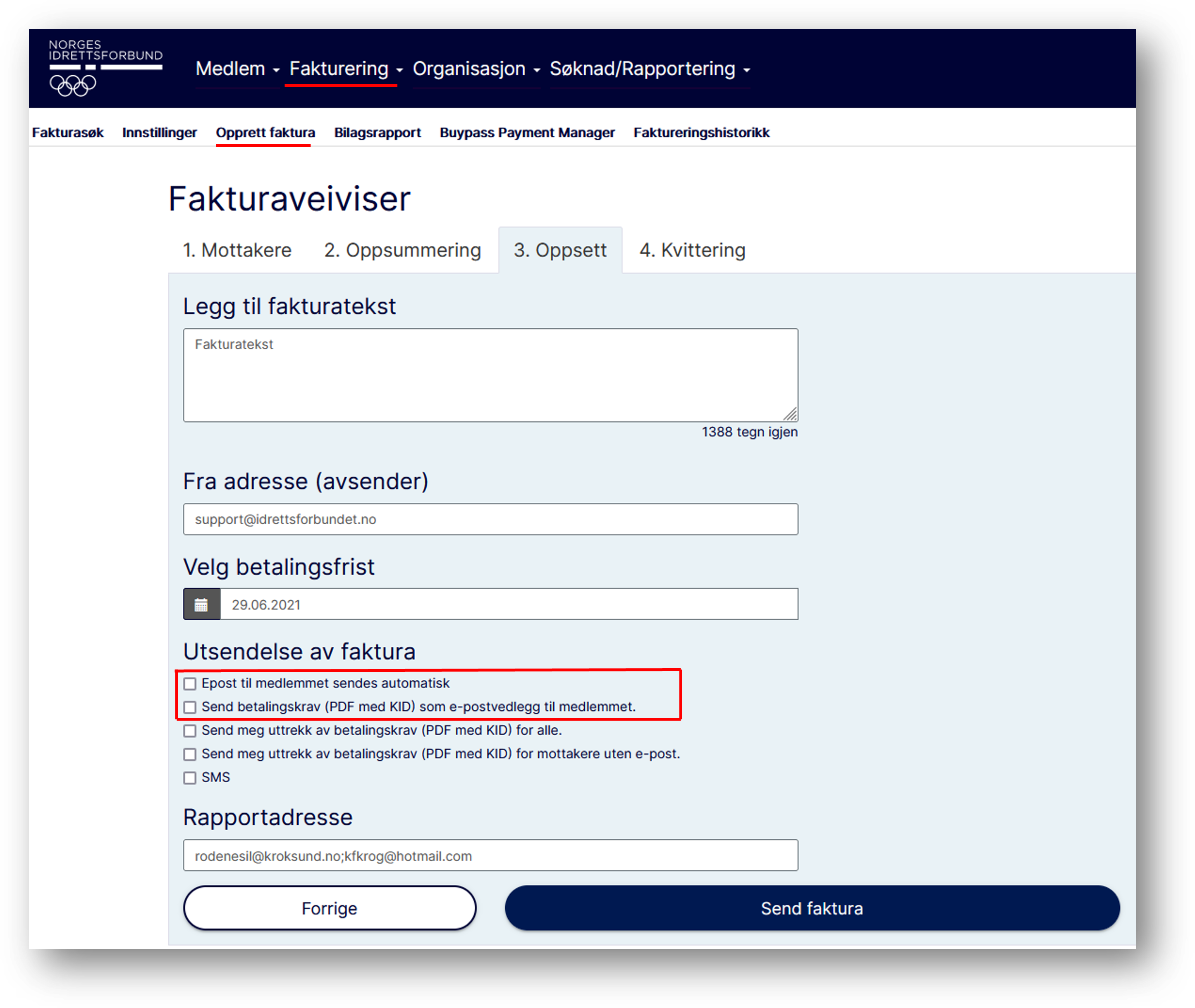The width and height of the screenshot is (1195, 1008).
Task: Switch to 4. Kvittering step tab
Action: coord(692,250)
